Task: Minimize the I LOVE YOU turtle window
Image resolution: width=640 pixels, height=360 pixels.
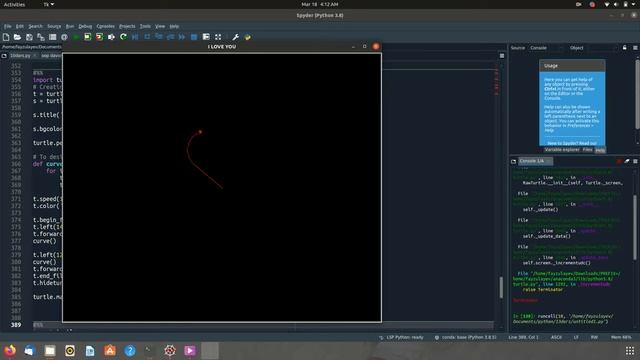Action: click(353, 47)
